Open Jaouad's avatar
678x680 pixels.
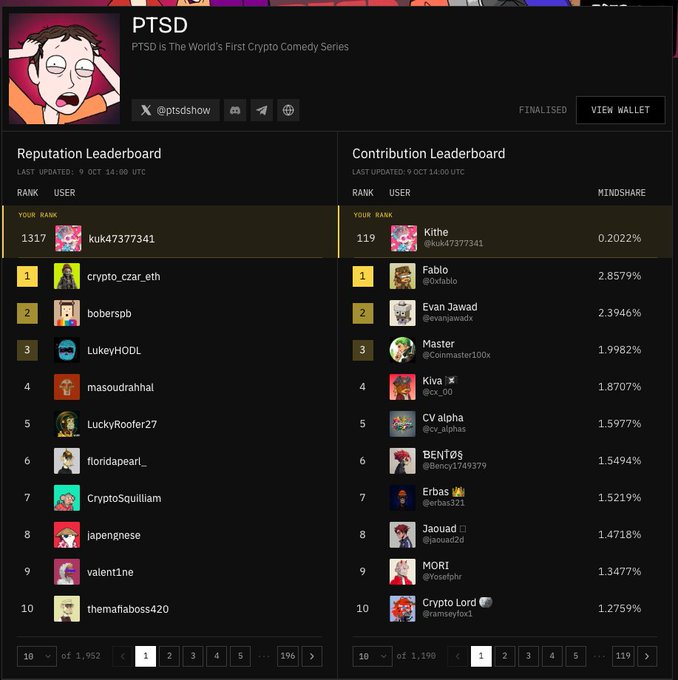(403, 534)
